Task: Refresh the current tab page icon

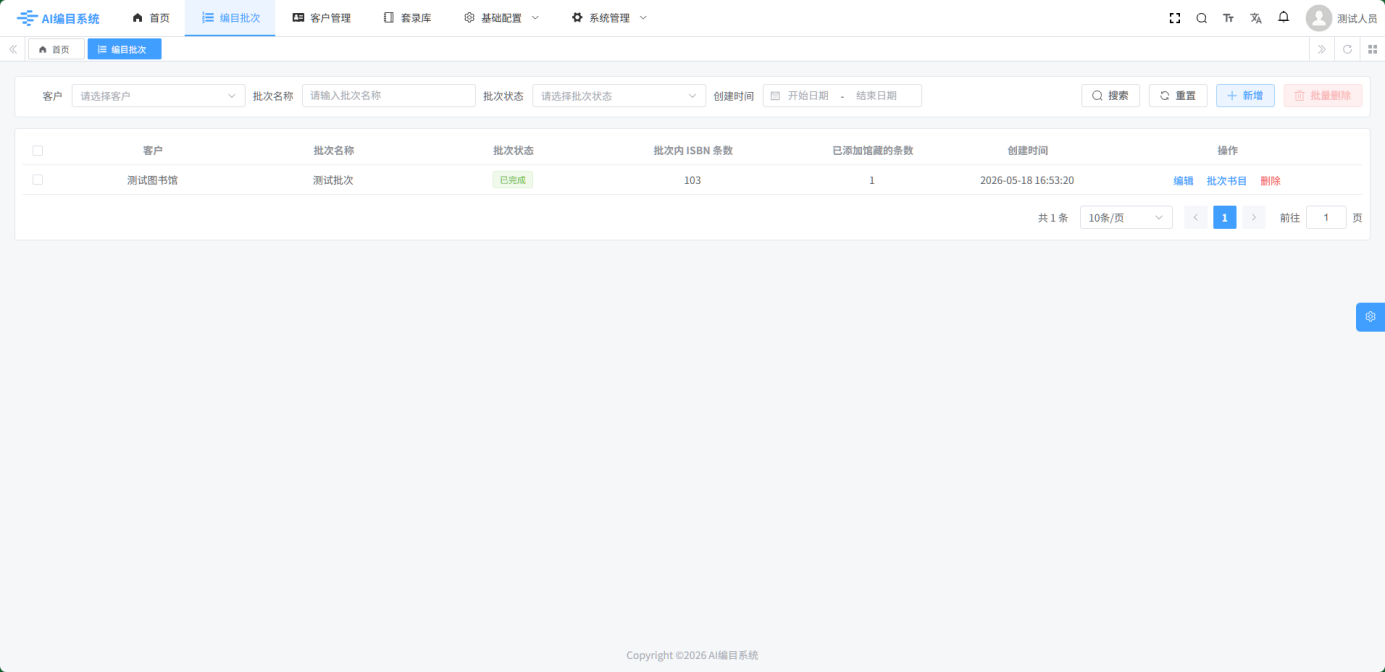Action: (x=1347, y=49)
